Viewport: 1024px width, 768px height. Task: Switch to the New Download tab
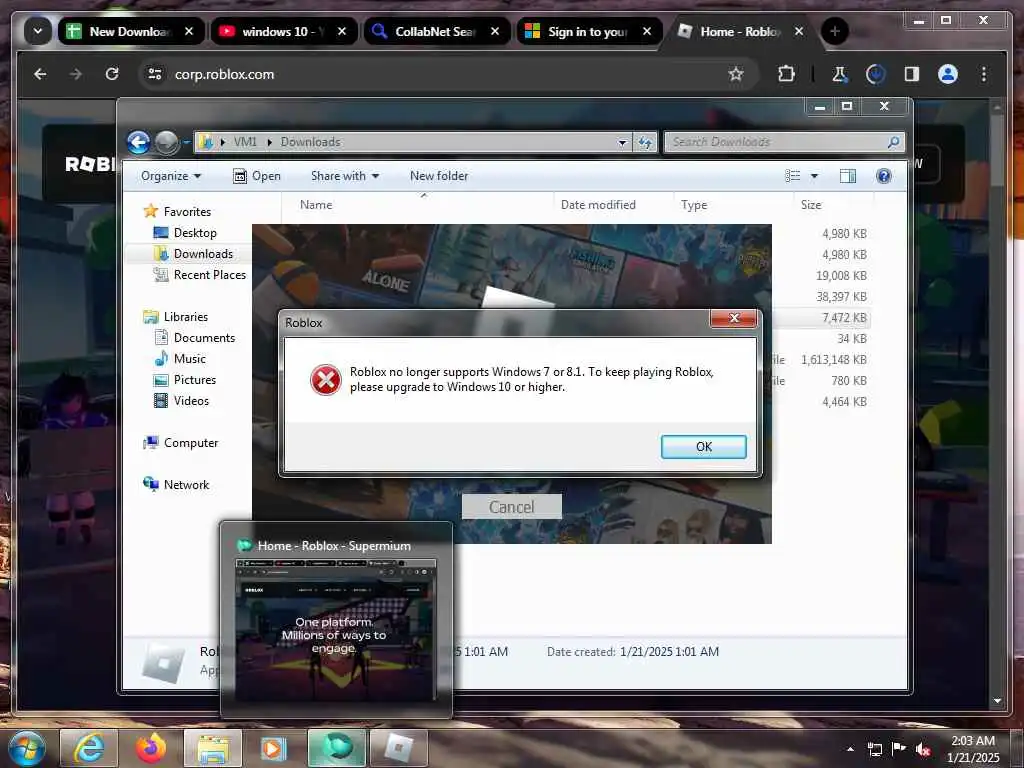(130, 31)
